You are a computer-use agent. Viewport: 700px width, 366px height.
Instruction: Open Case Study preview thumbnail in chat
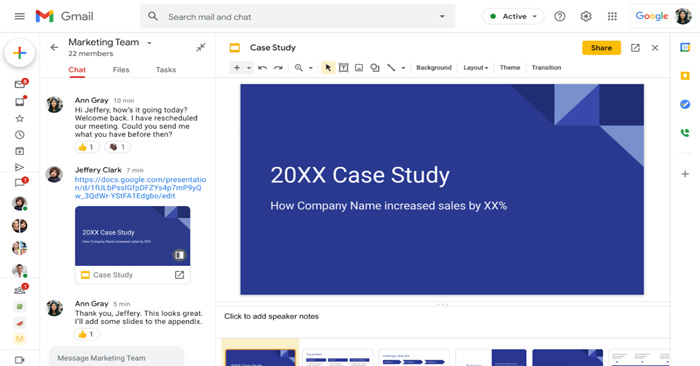[x=133, y=236]
